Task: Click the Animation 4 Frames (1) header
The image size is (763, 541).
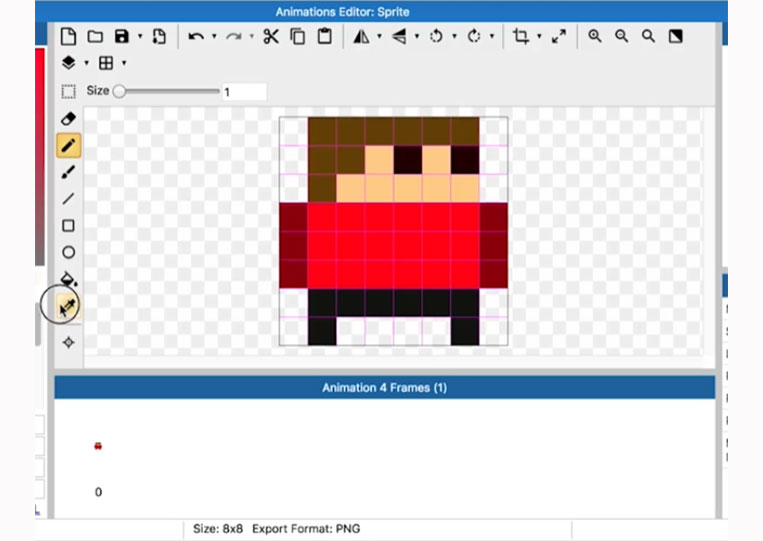Action: [x=384, y=388]
